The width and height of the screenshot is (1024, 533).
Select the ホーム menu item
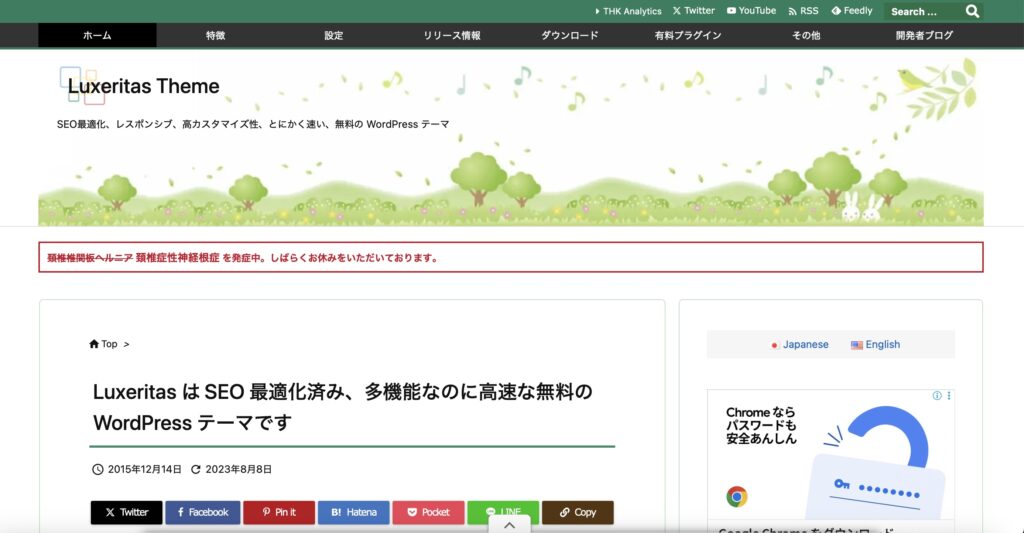click(97, 35)
